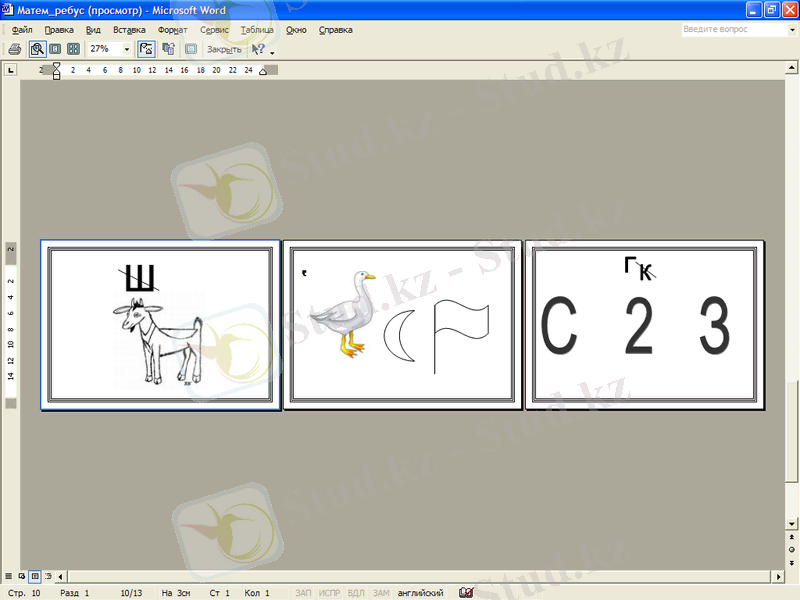Image resolution: width=800 pixels, height=600 pixels.
Task: Open the Справка menu
Action: [x=336, y=30]
